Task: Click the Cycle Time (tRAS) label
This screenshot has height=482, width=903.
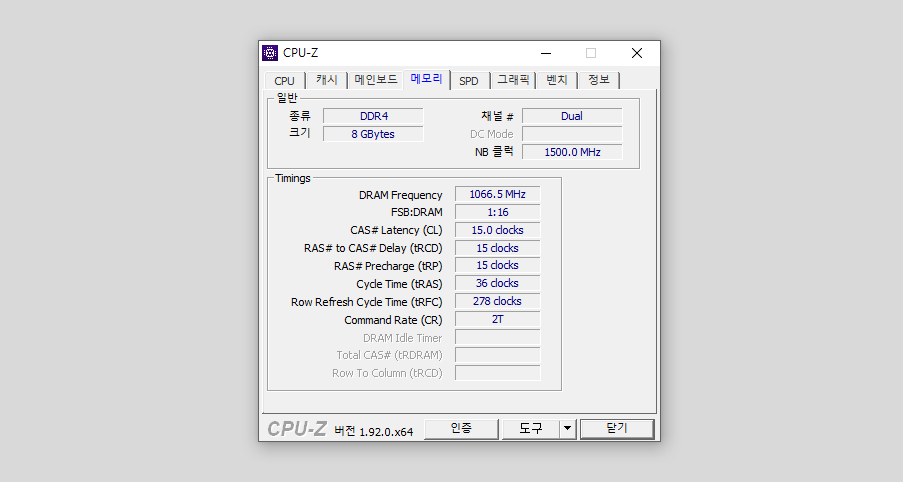Action: (399, 284)
